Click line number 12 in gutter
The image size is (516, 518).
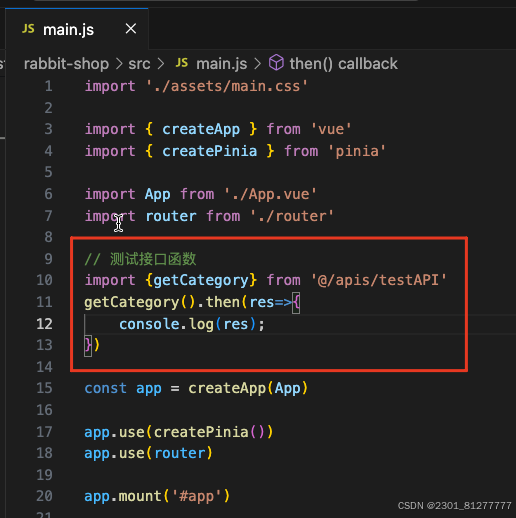click(44, 324)
